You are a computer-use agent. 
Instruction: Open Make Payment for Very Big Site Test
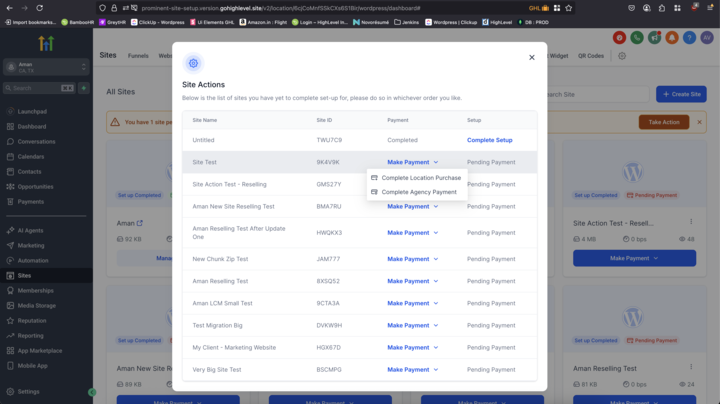(412, 370)
